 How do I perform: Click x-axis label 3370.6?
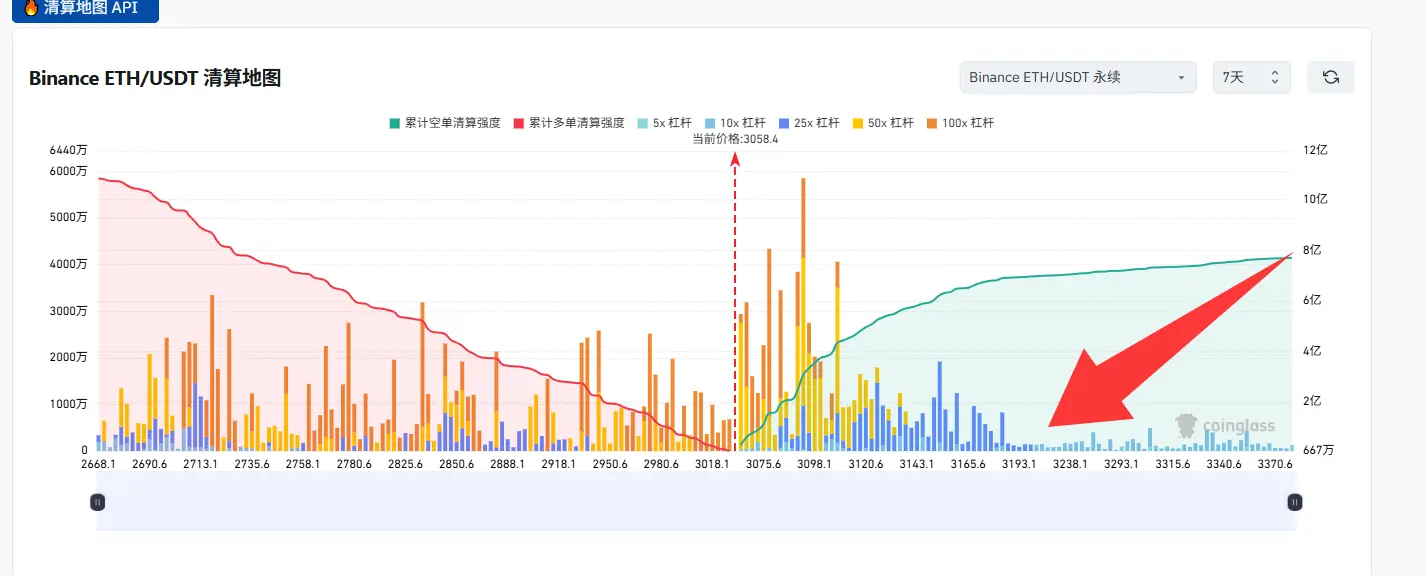[1276, 464]
